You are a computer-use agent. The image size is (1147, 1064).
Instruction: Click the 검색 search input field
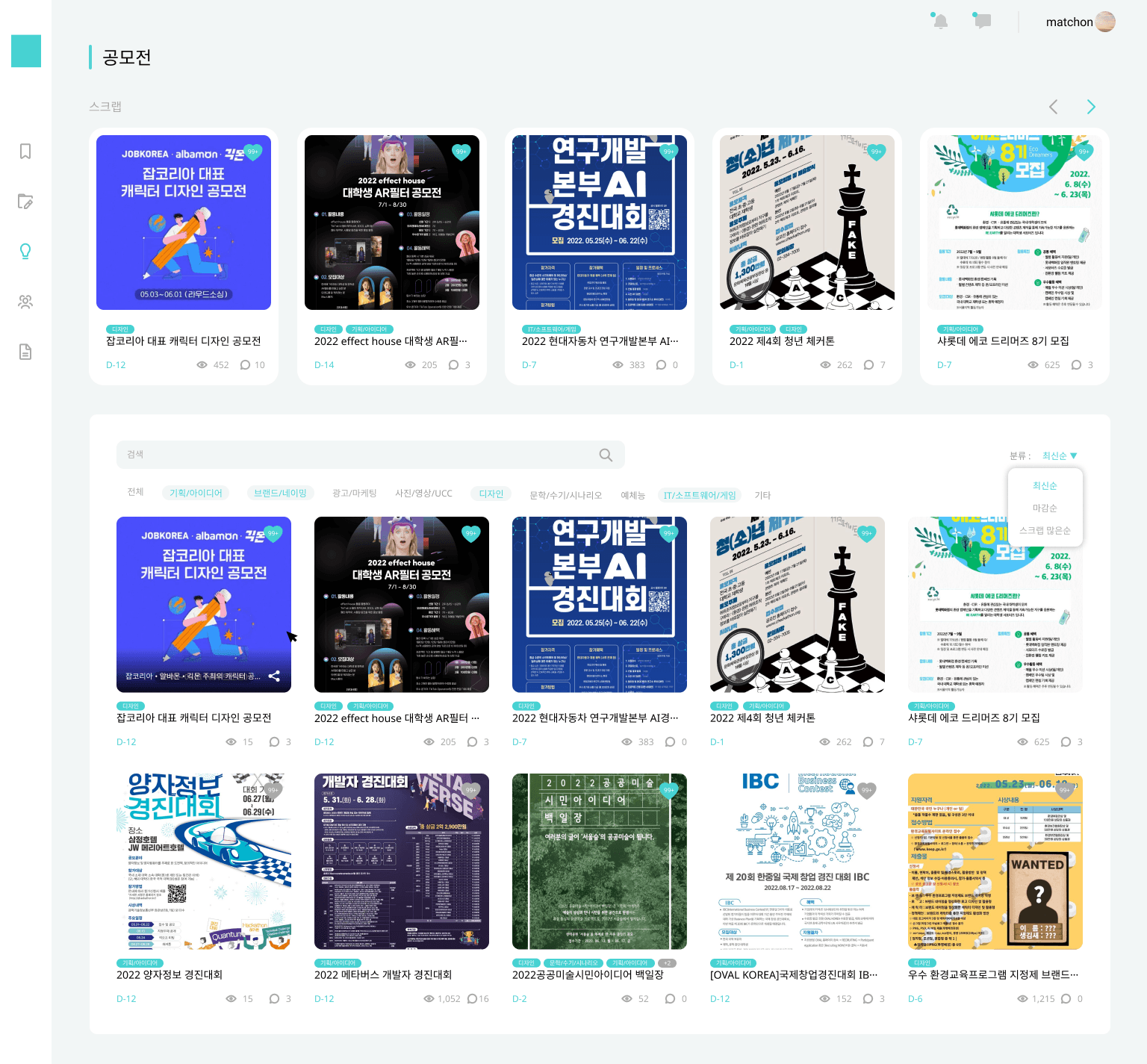pos(370,455)
